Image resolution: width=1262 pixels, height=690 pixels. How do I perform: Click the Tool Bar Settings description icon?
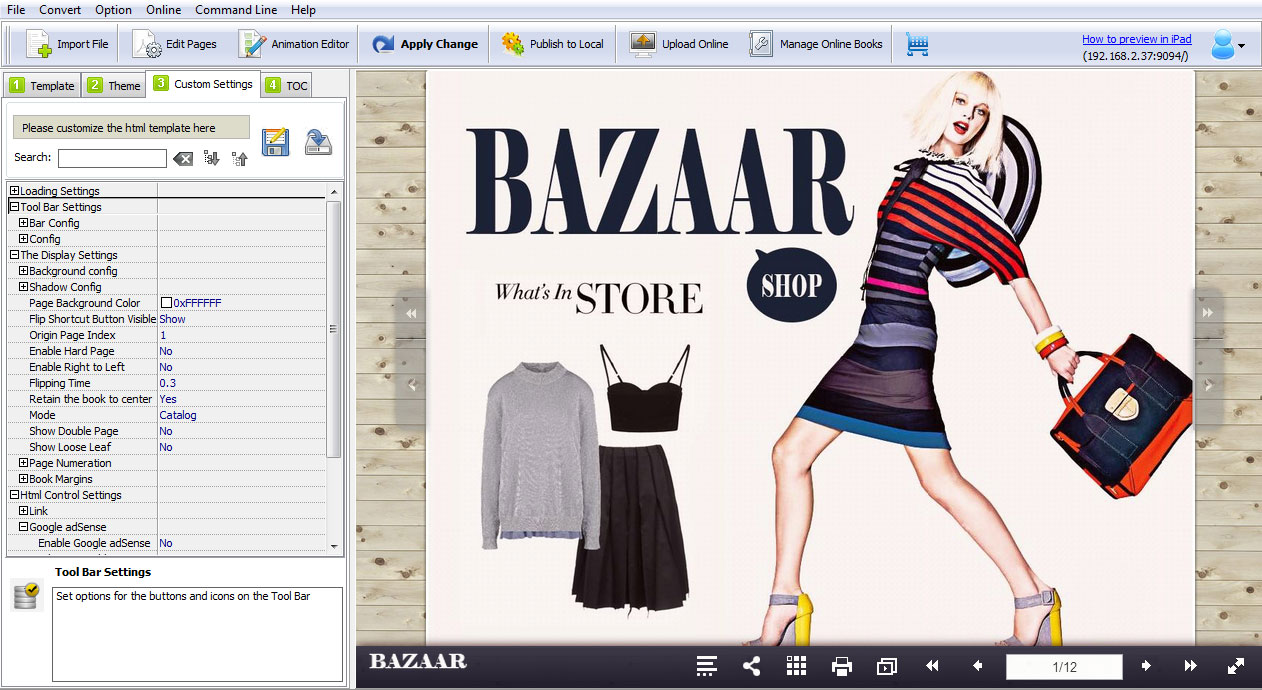[x=25, y=597]
